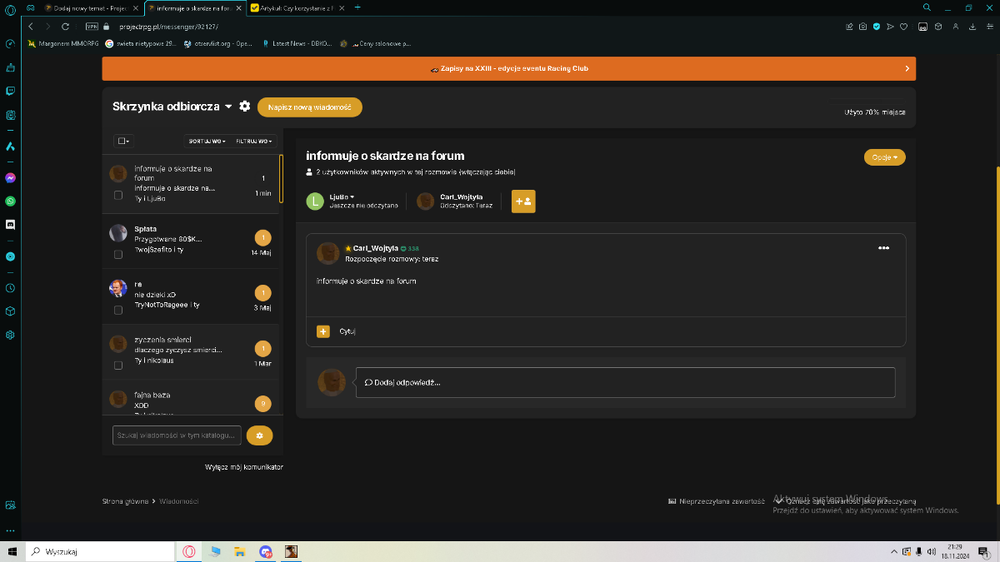Image resolution: width=1000 pixels, height=562 pixels.
Task: Tick checkbox for 'zyczenia smierci' conversation
Action: (x=118, y=366)
